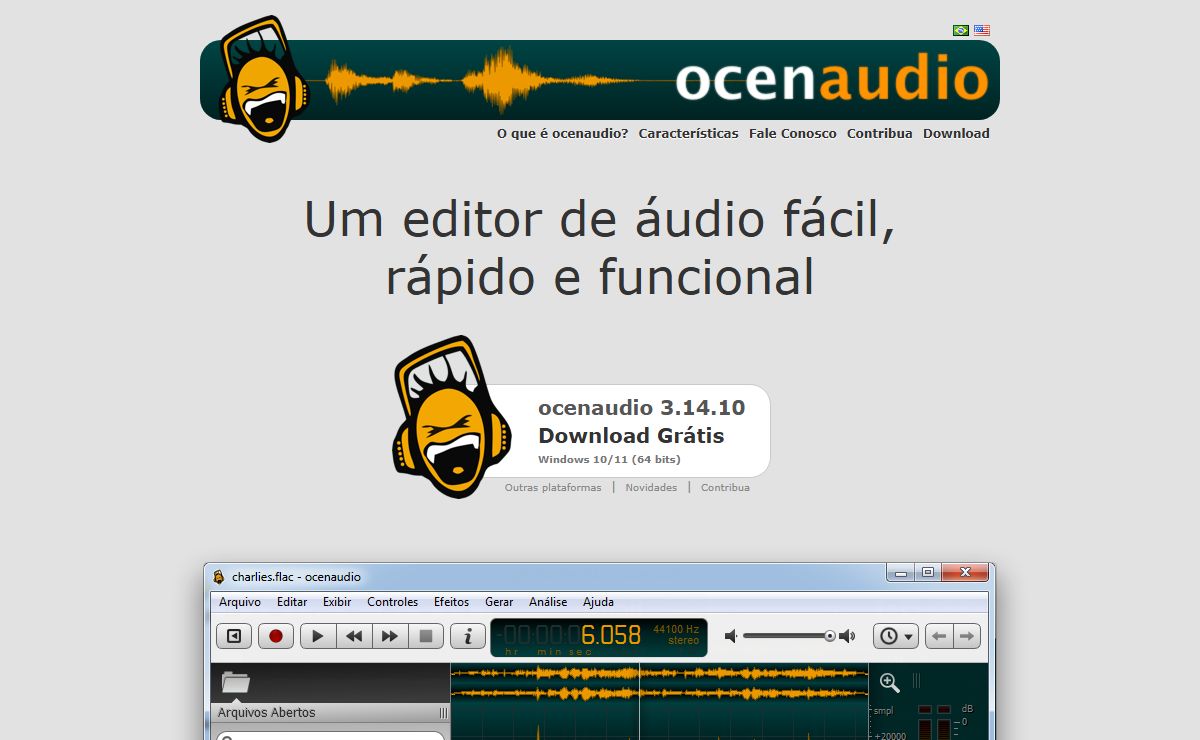The height and width of the screenshot is (740, 1200).
Task: Click the ocenaudio title bar app icon
Action: pos(219,576)
